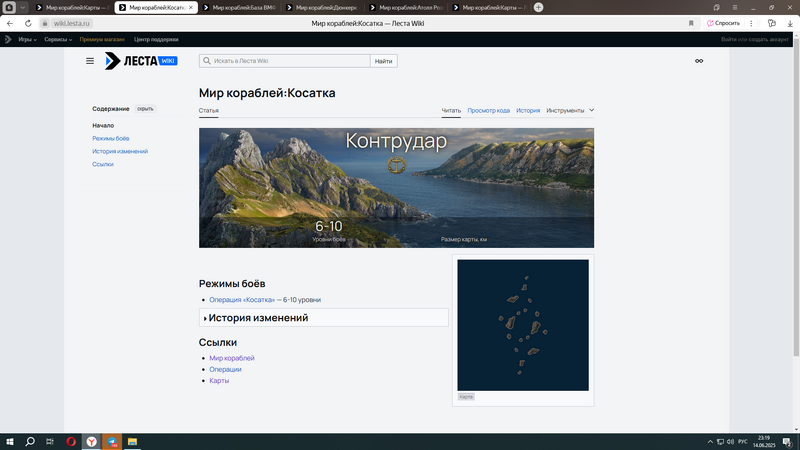Screen dimensions: 800x450
Task: Select the Статья tab
Action: [x=209, y=110]
